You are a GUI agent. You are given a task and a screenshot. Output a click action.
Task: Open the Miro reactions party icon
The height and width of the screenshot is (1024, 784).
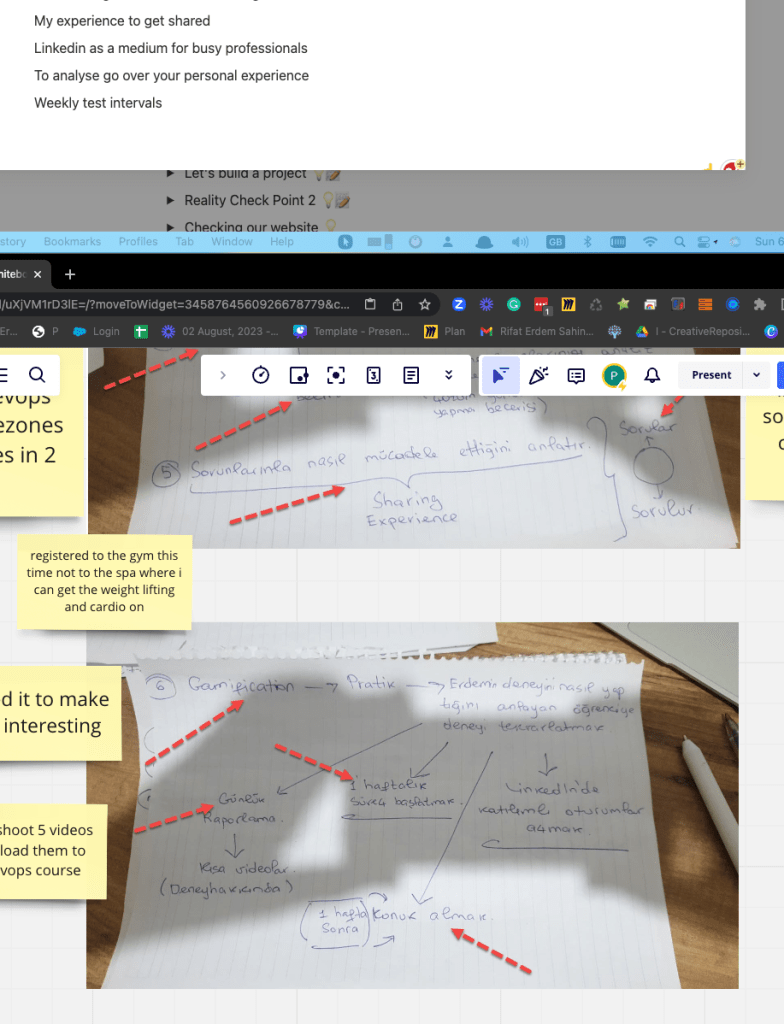click(538, 375)
